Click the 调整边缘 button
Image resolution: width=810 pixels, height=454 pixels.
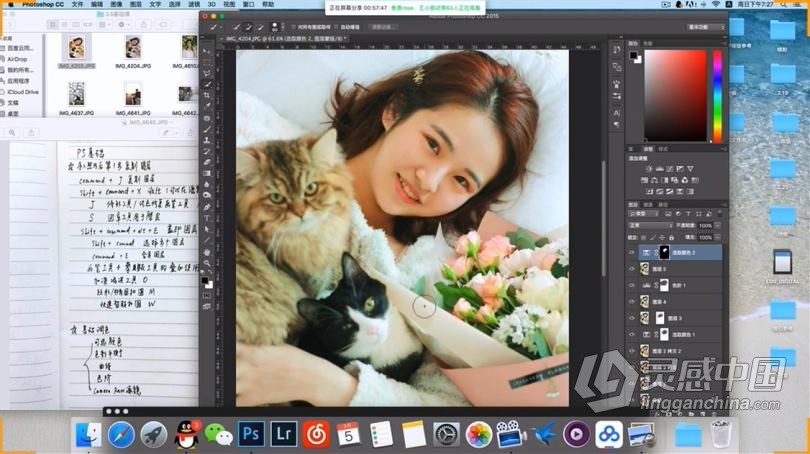coord(382,27)
